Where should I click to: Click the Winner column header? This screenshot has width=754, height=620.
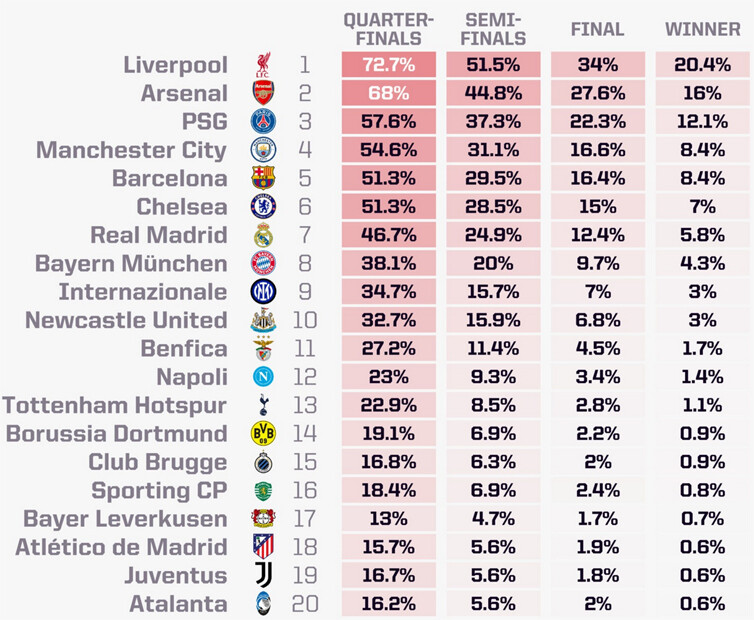[x=703, y=29]
